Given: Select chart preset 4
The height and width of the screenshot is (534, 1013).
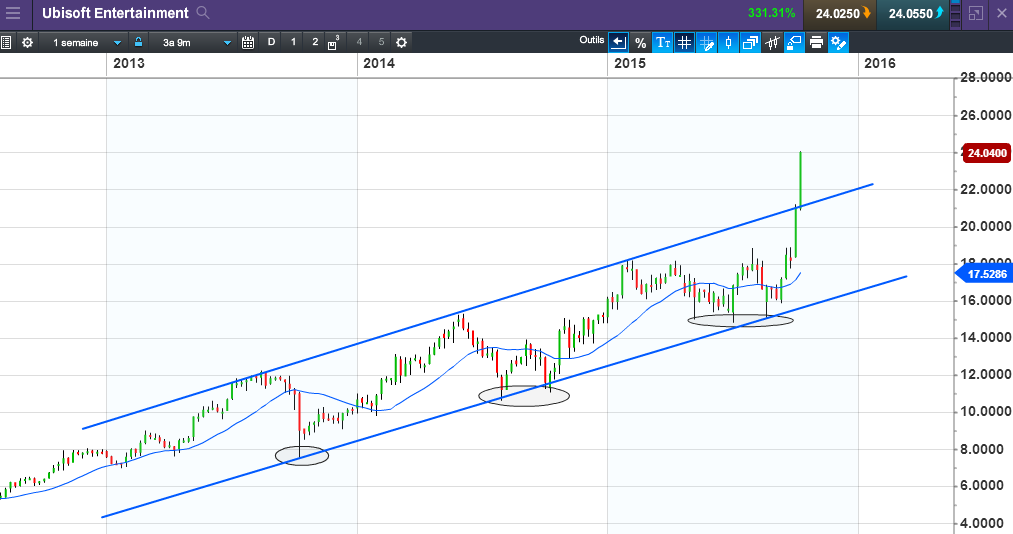Looking at the screenshot, I should 359,42.
